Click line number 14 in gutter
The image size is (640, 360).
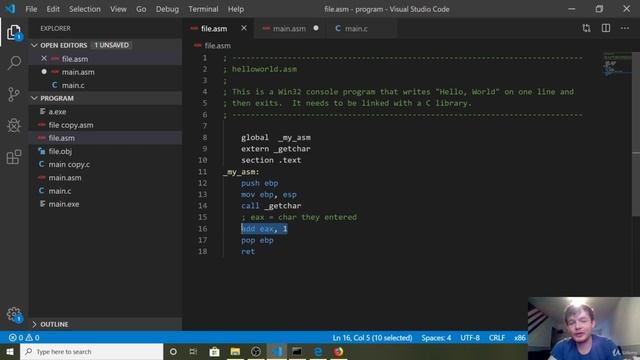(202, 206)
